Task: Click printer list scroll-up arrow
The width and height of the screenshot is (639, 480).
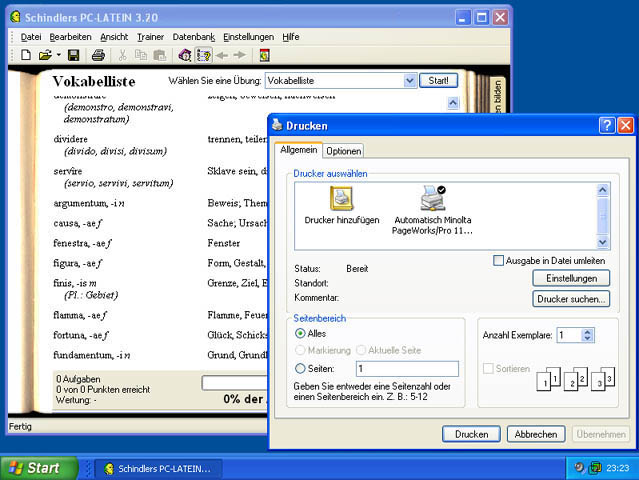Action: pos(603,190)
